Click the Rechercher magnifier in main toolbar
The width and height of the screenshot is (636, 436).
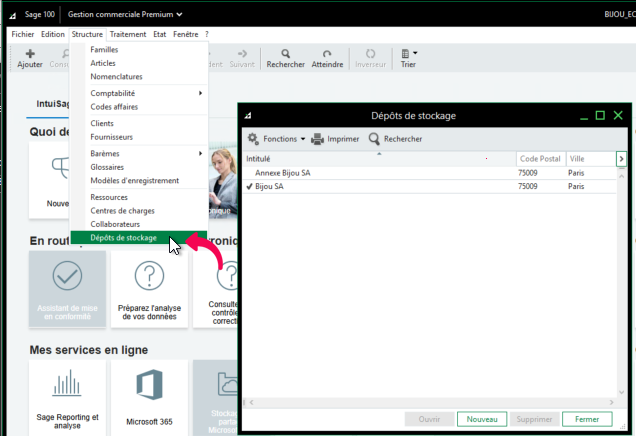(x=286, y=53)
